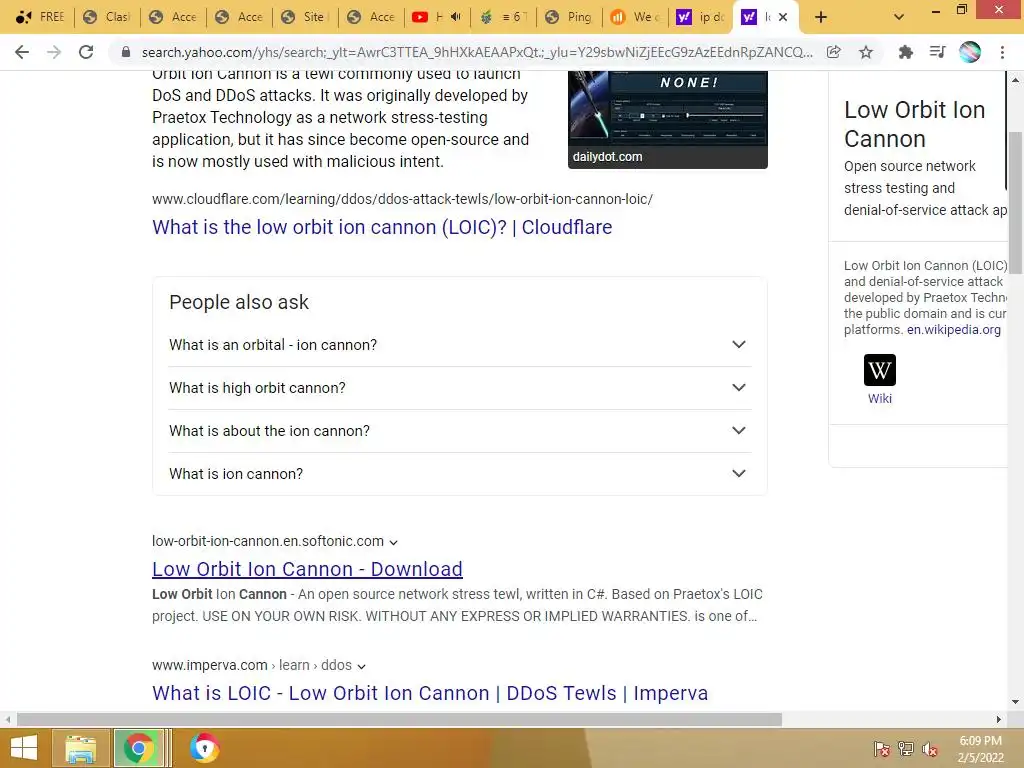
Task: Click the lock icon in address bar
Action: [126, 52]
